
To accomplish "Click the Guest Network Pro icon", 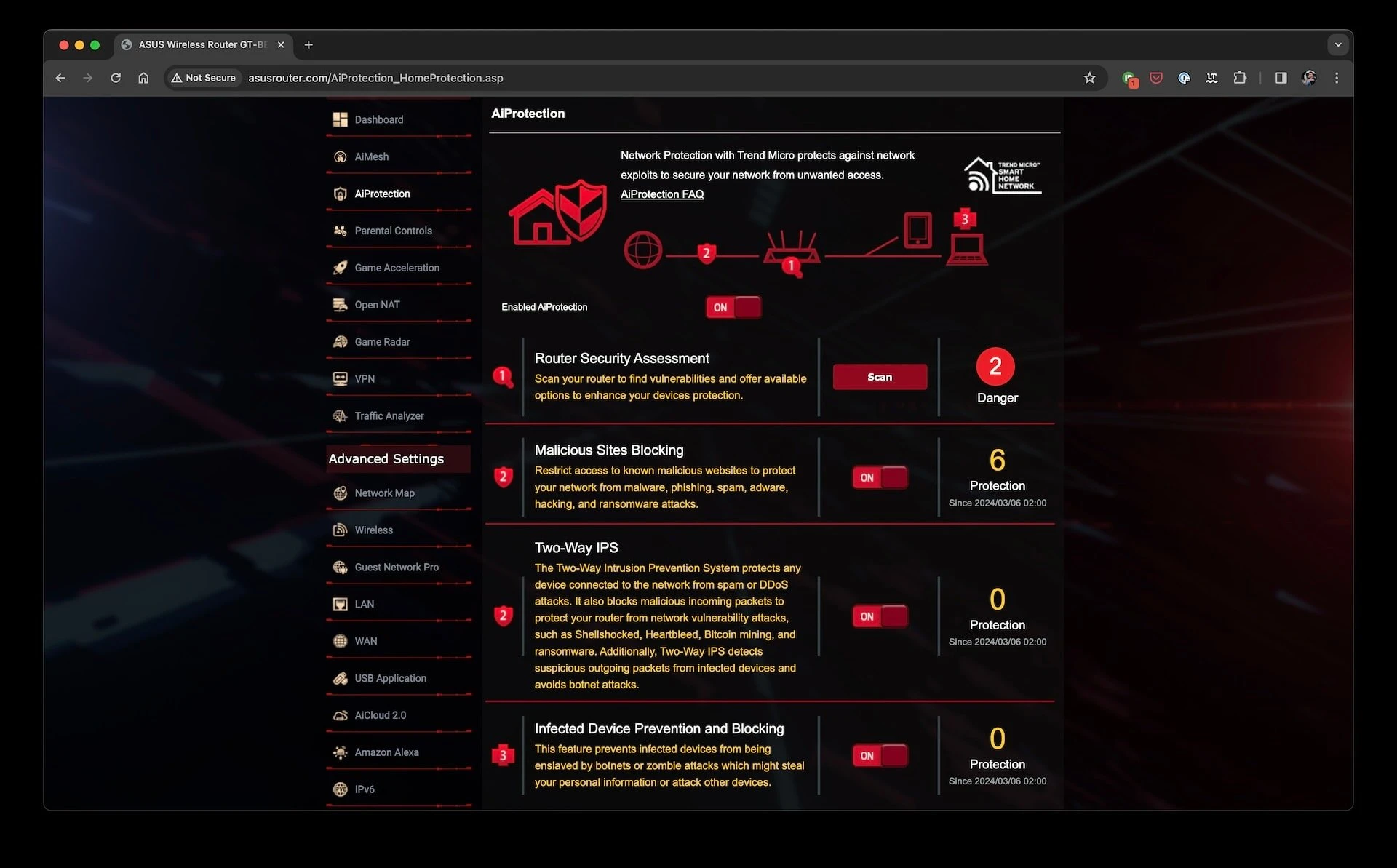I will pos(340,568).
